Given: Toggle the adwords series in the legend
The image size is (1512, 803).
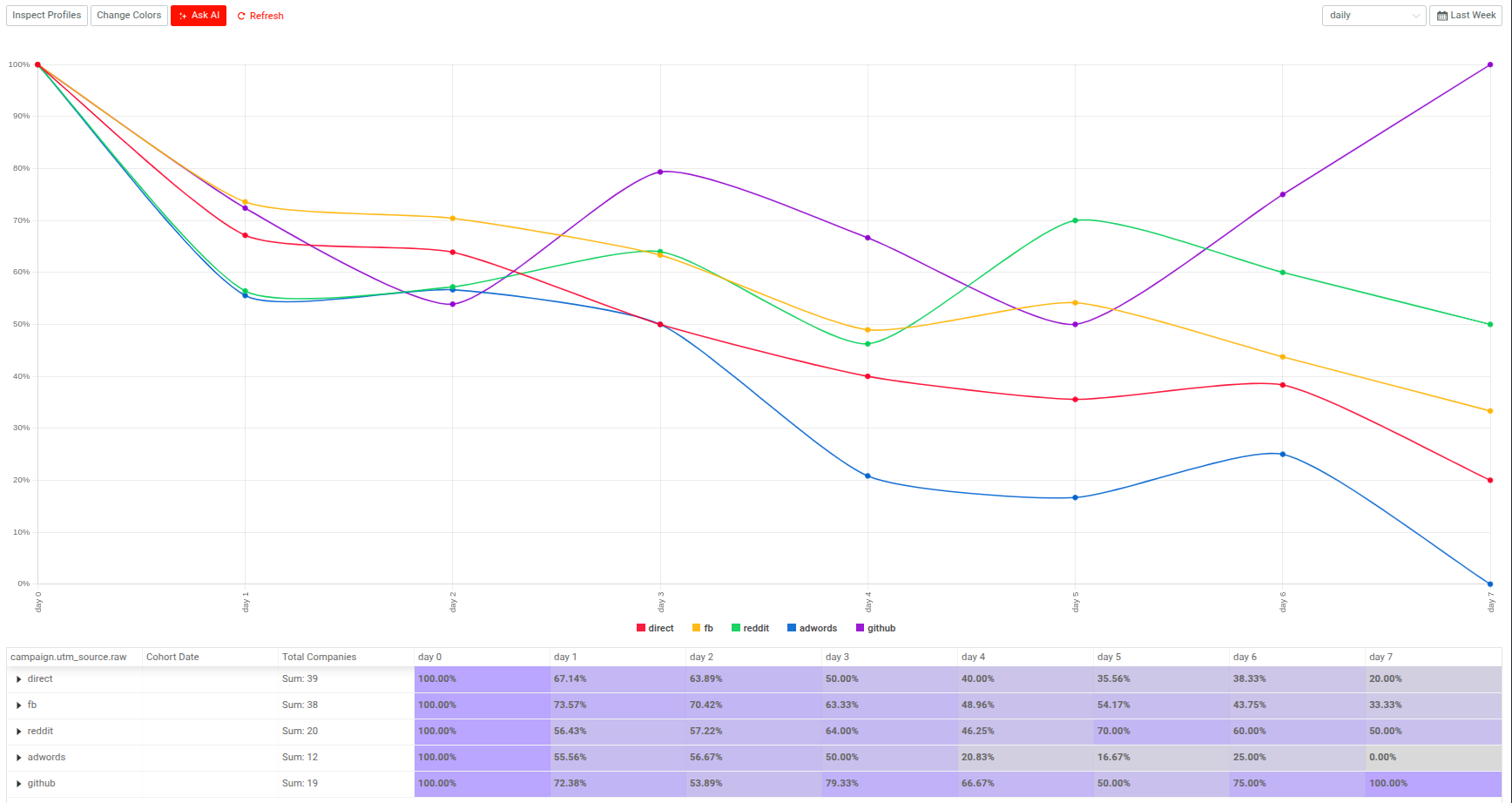Looking at the screenshot, I should coord(816,627).
